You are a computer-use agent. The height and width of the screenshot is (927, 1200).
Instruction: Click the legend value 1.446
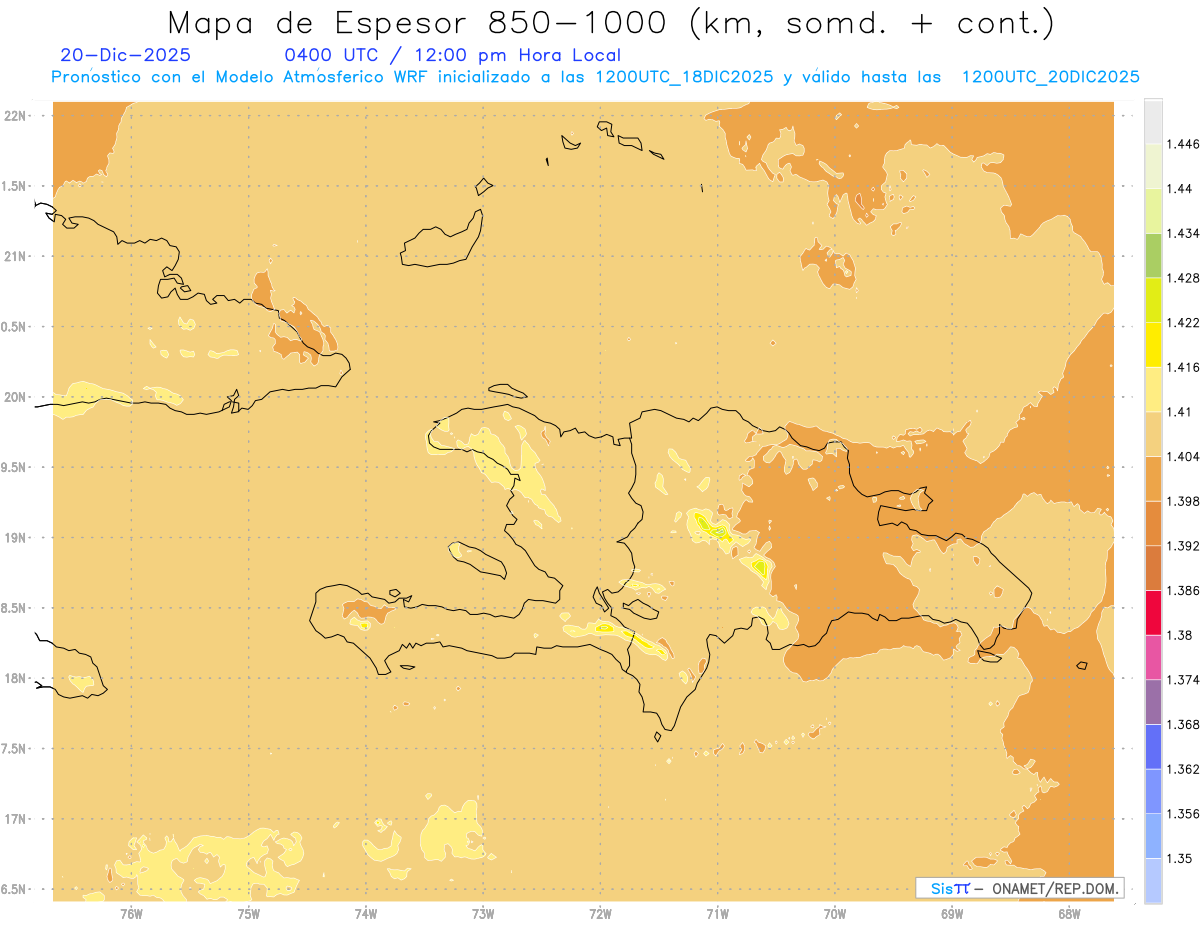point(1183,144)
